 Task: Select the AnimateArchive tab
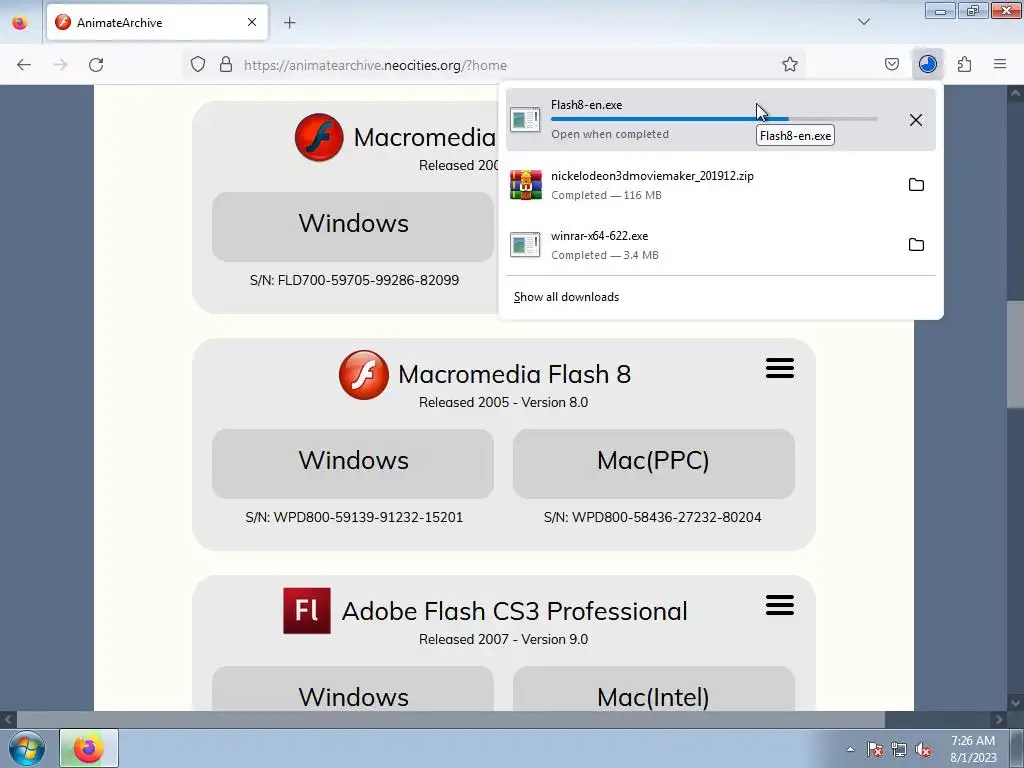point(157,22)
